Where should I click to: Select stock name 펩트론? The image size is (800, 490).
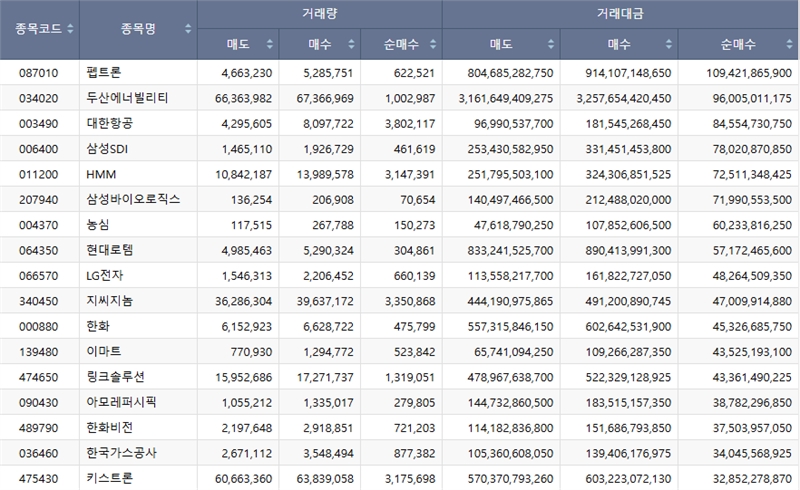(x=104, y=72)
